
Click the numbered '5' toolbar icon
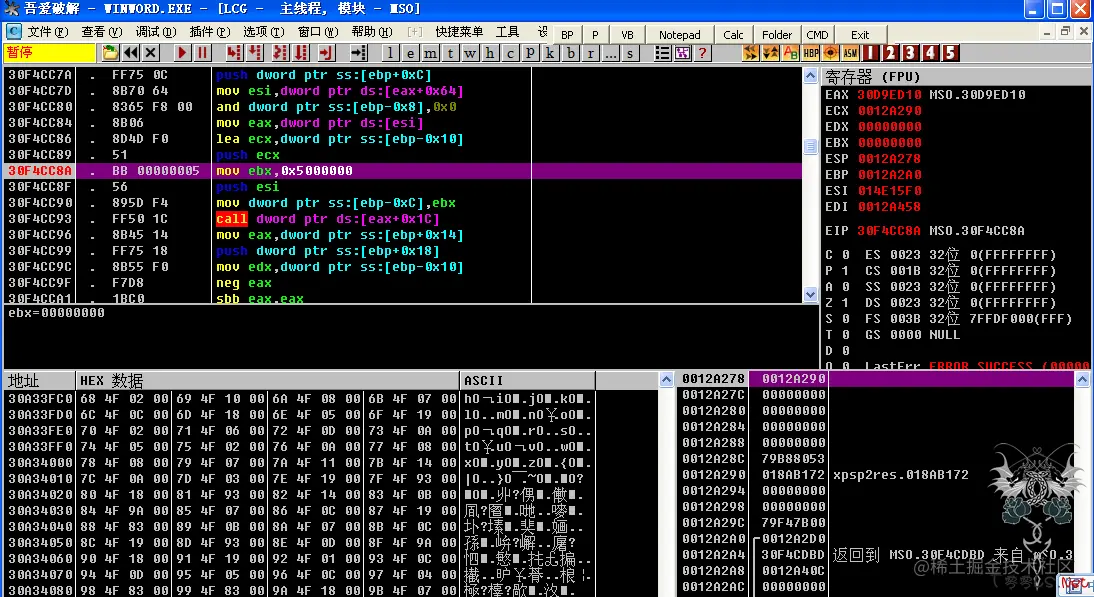point(950,53)
